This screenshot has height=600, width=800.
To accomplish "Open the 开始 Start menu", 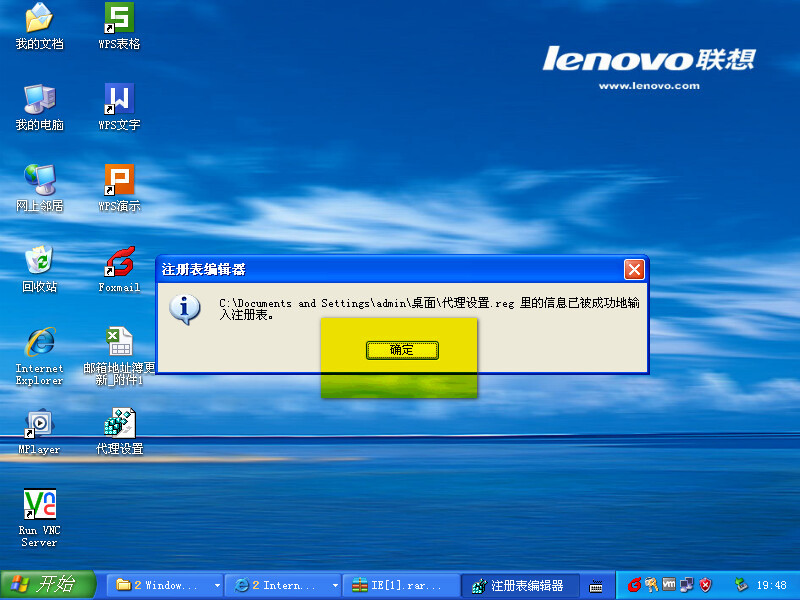I will 48,585.
